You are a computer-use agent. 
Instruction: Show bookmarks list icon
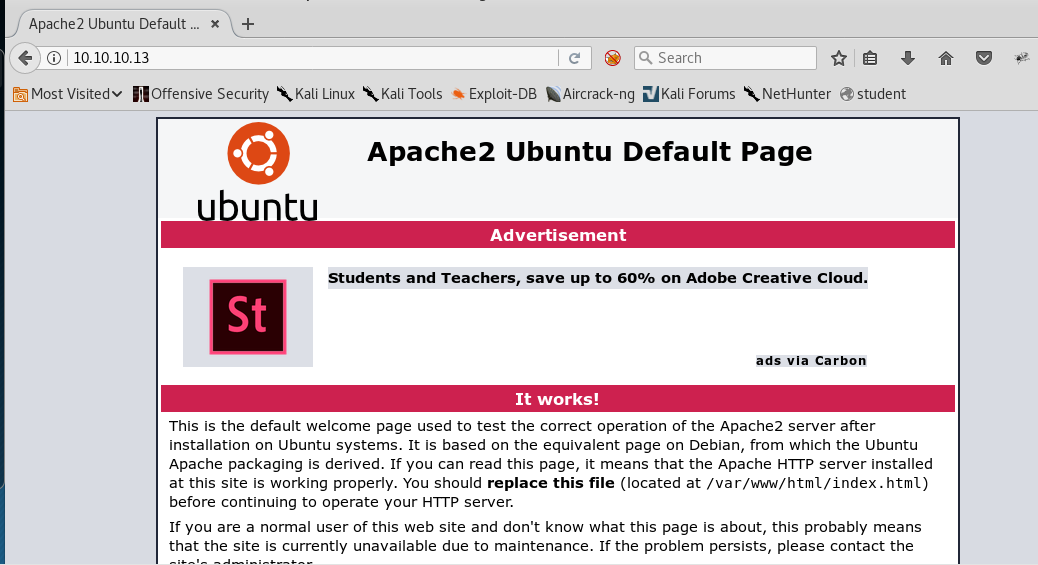870,58
